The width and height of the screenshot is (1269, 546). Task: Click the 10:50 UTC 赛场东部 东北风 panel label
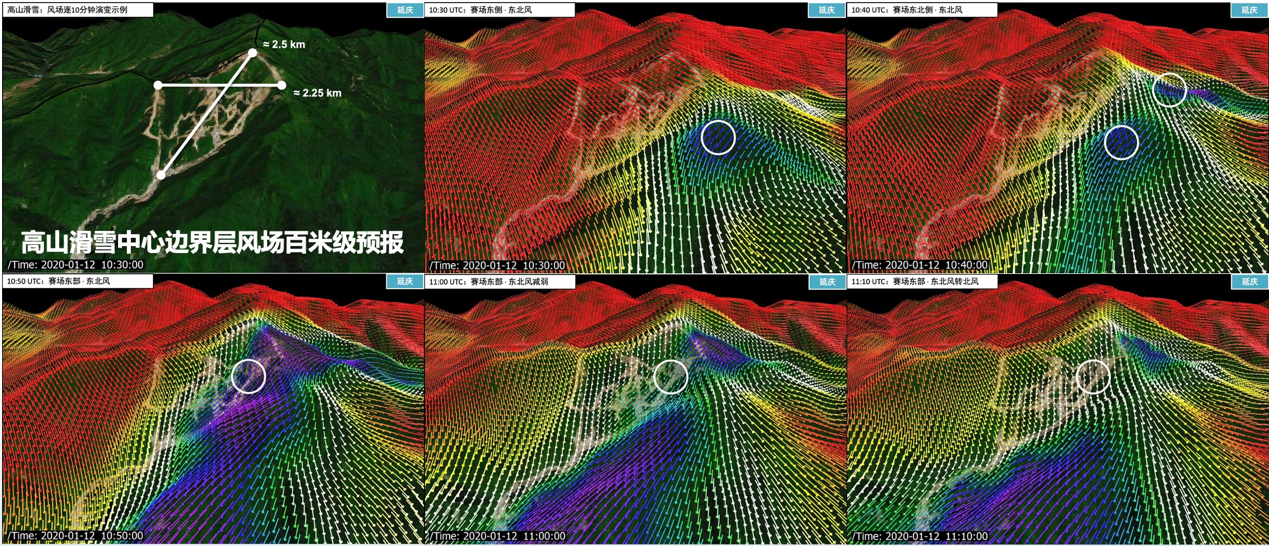point(60,282)
